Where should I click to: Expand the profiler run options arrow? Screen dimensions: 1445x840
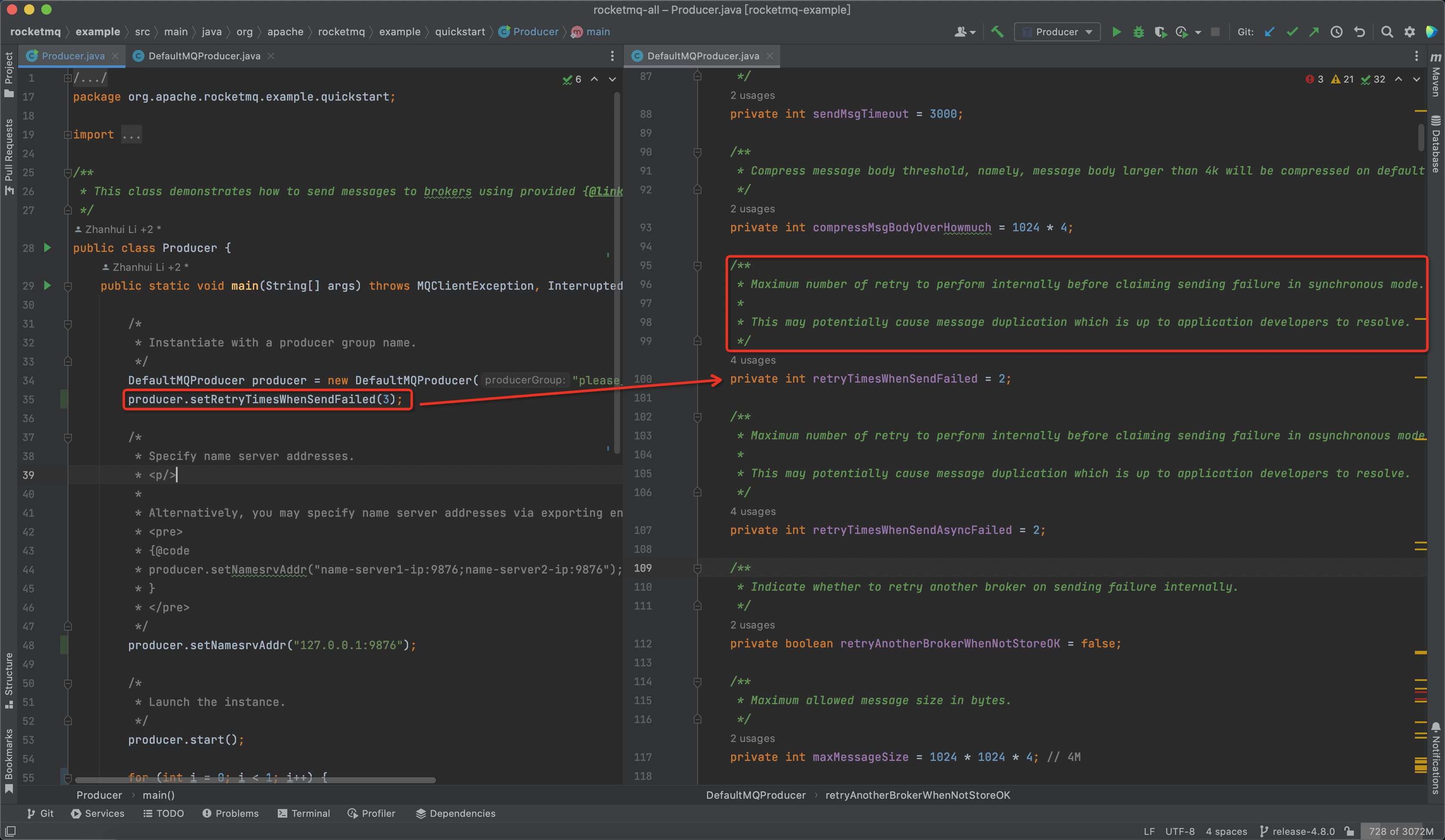tap(1198, 33)
